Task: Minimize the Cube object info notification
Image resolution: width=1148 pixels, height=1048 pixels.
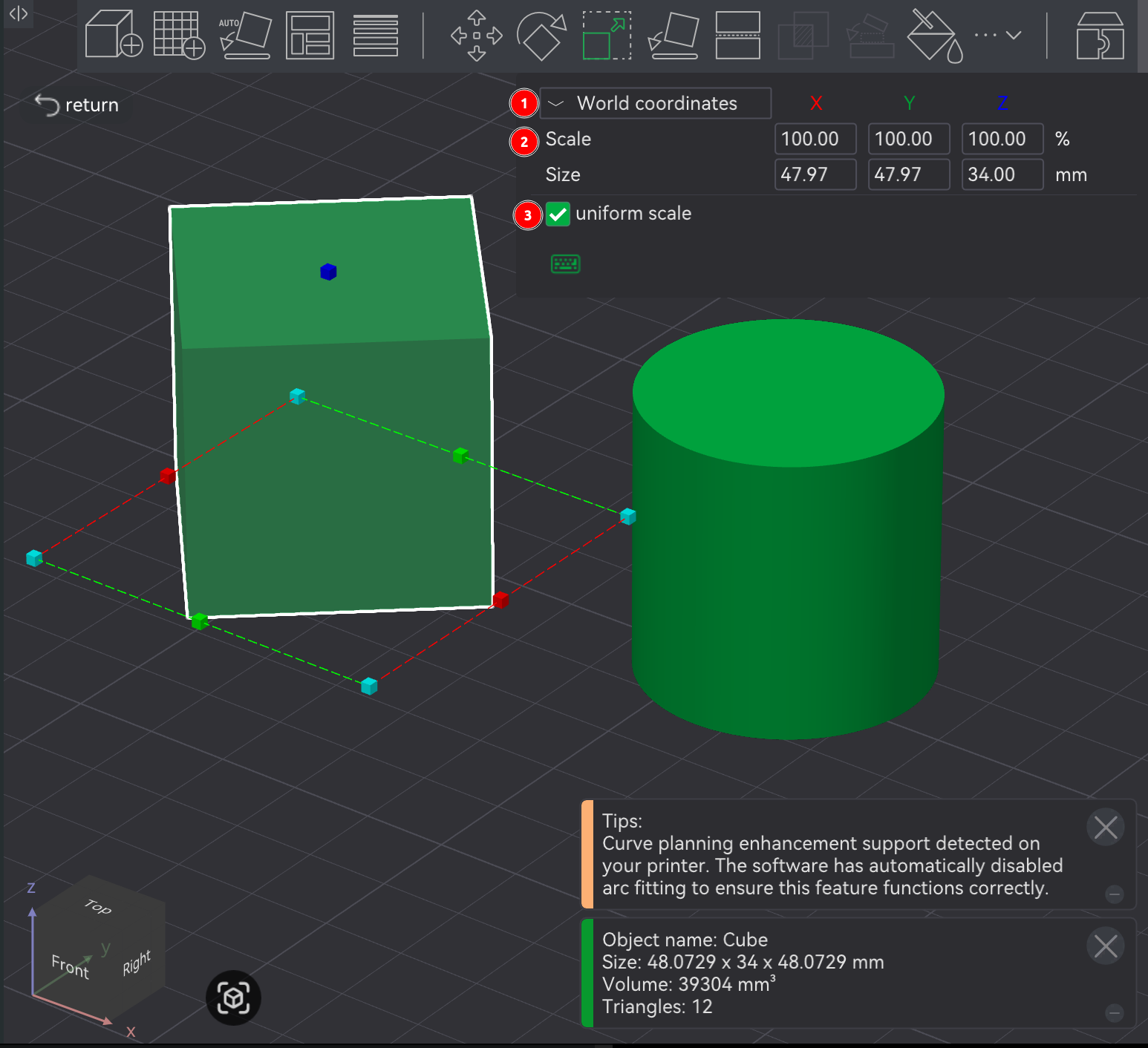Action: (x=1114, y=1013)
